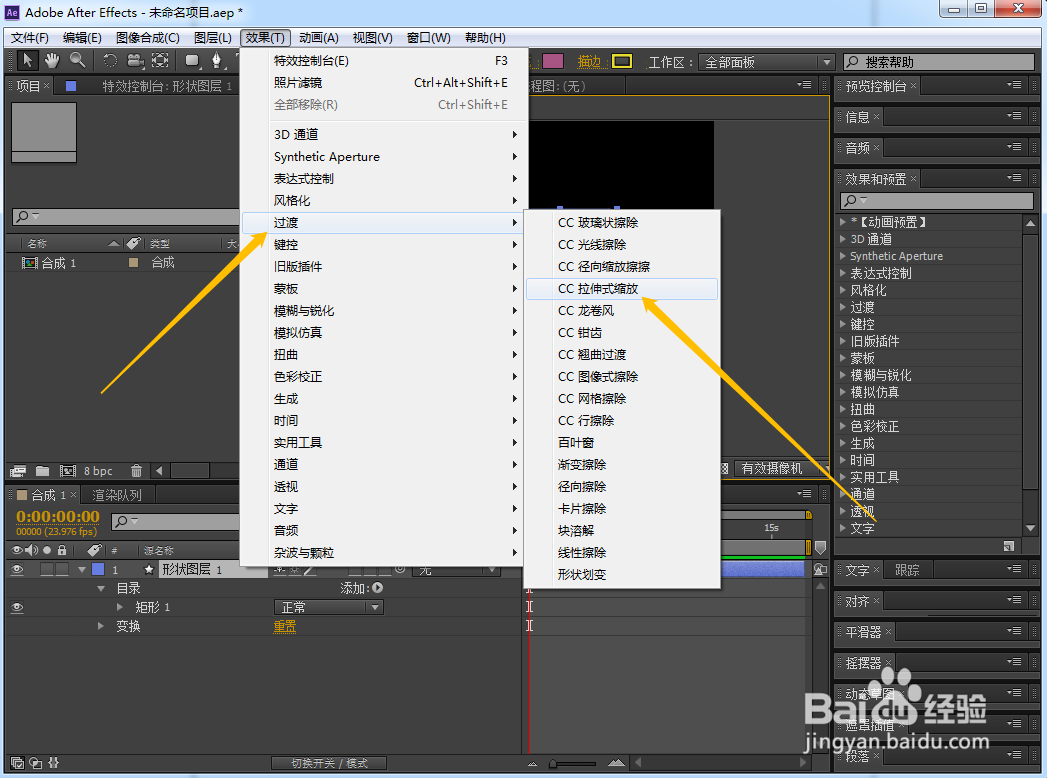Open the 全部面板 workspace dropdown

[x=767, y=62]
